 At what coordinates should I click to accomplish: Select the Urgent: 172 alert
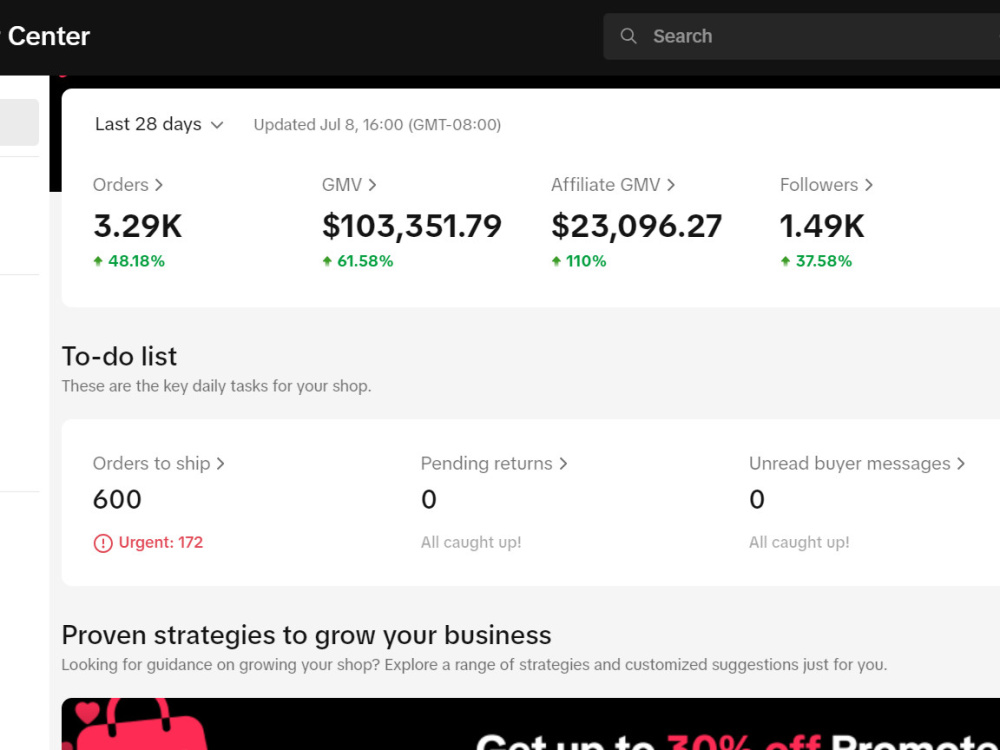tap(149, 543)
